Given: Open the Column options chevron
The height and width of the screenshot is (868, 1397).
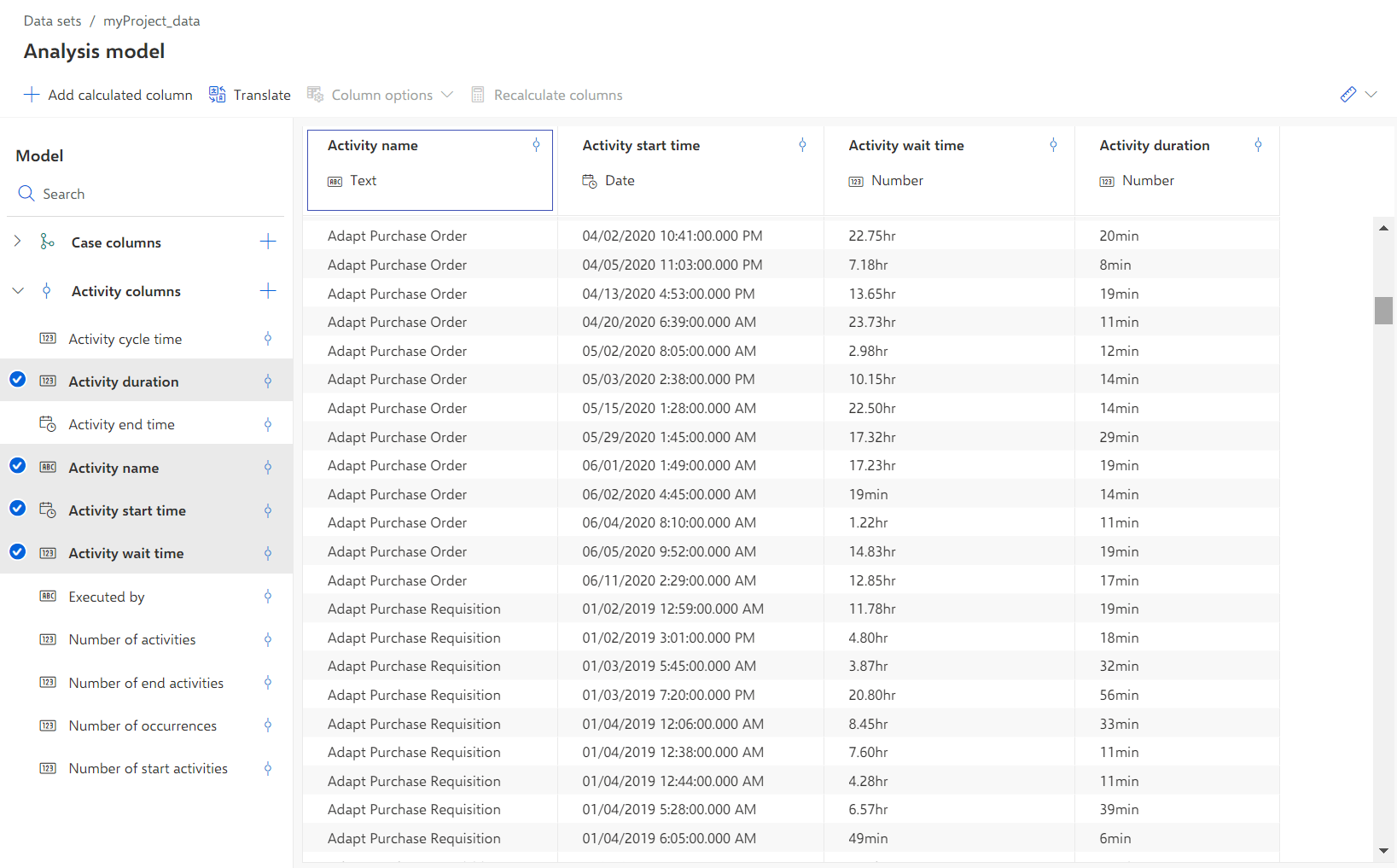Looking at the screenshot, I should point(447,95).
